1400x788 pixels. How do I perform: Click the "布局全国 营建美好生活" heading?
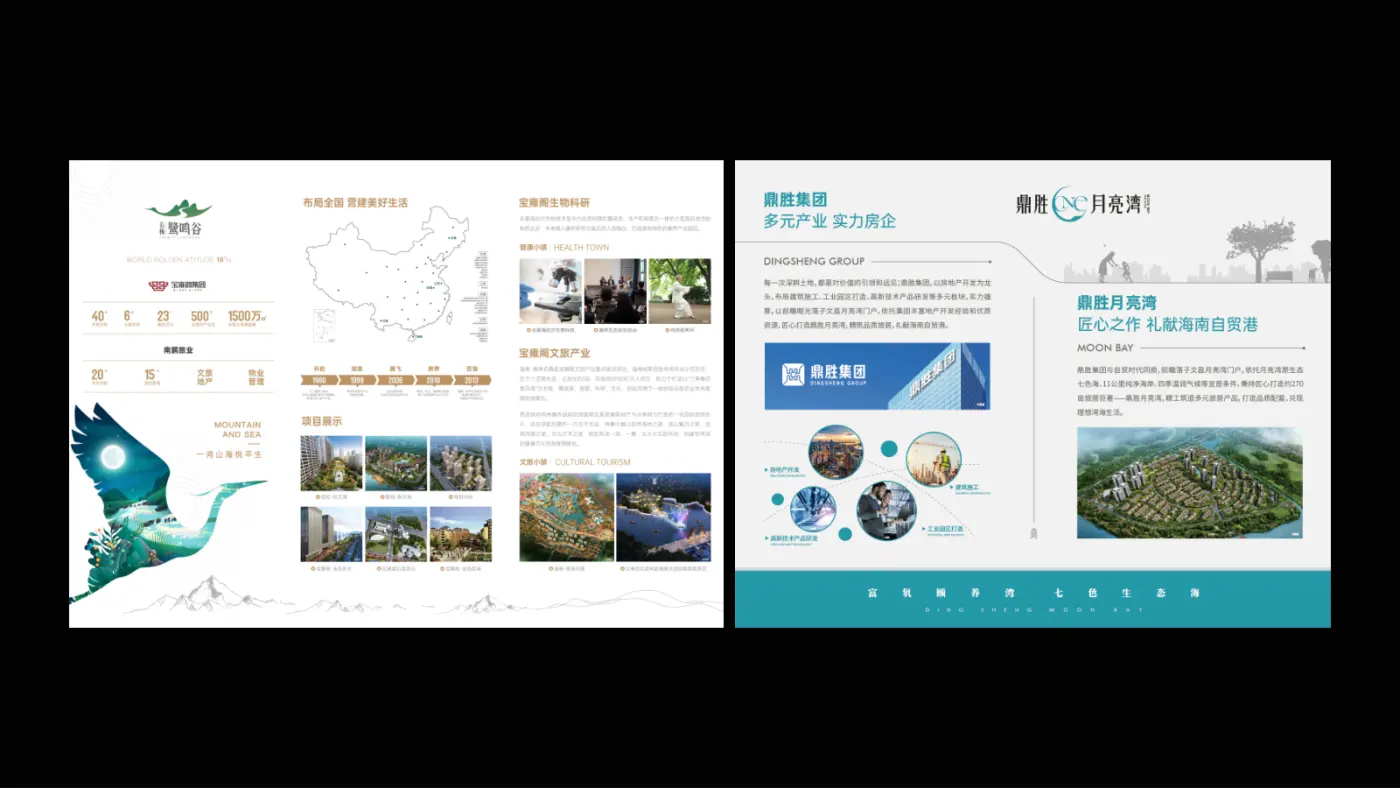pyautogui.click(x=355, y=202)
